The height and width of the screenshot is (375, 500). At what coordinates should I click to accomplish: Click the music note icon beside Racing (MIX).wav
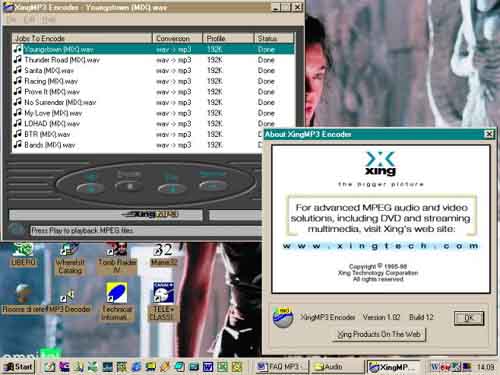click(18, 81)
